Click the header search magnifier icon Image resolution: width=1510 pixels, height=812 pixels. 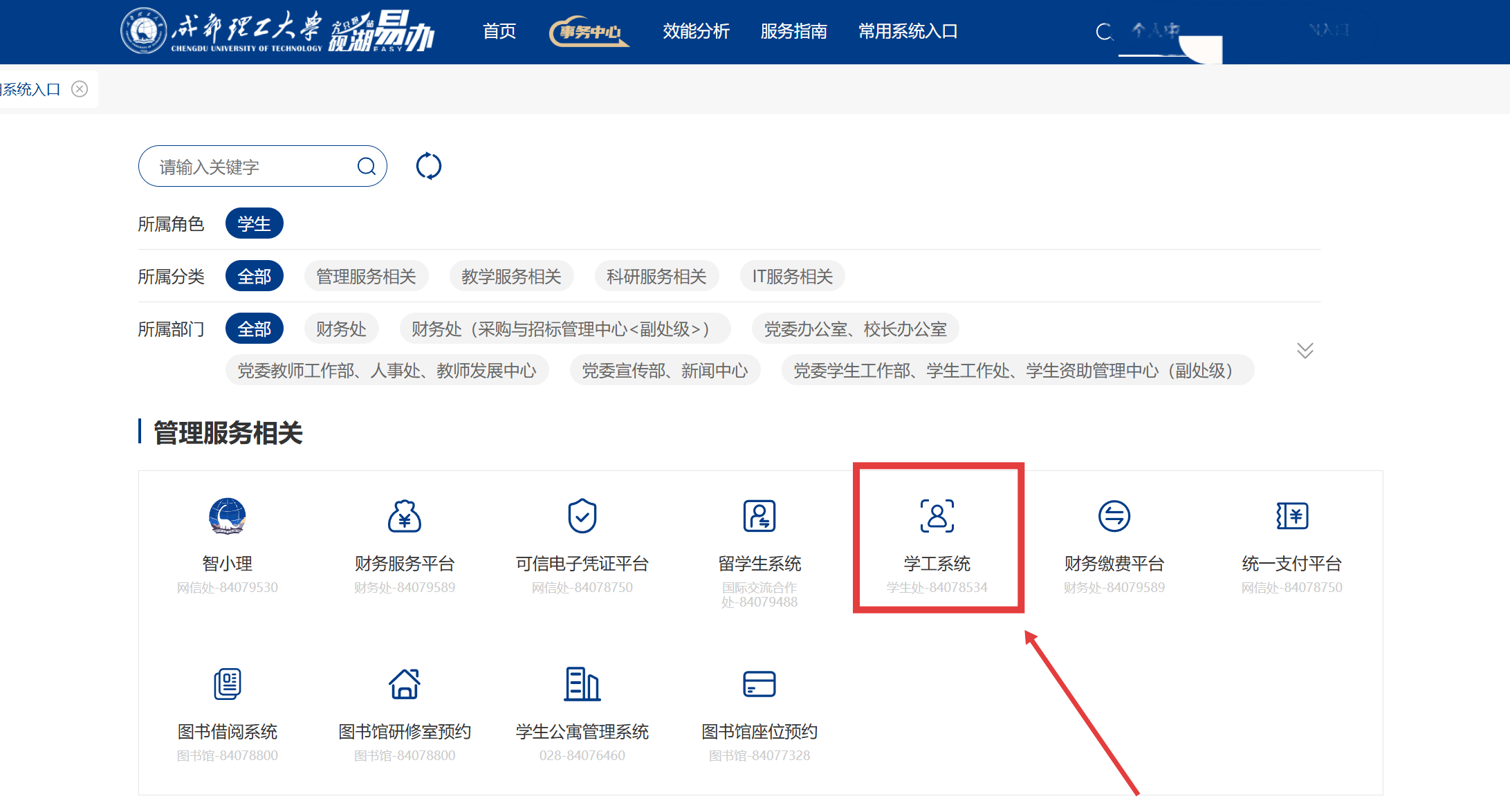pyautogui.click(x=1104, y=32)
